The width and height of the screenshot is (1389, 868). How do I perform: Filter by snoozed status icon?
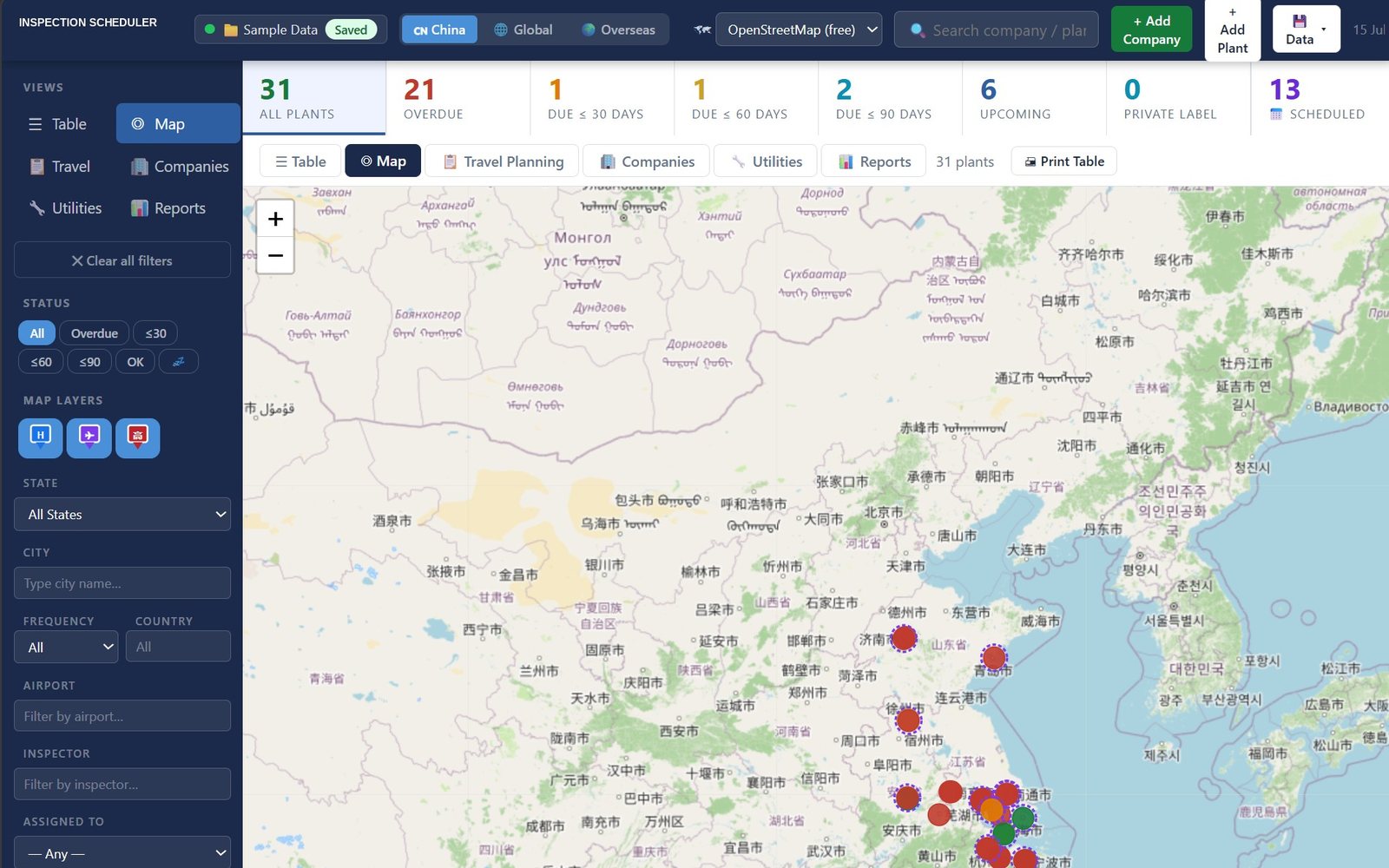point(179,362)
